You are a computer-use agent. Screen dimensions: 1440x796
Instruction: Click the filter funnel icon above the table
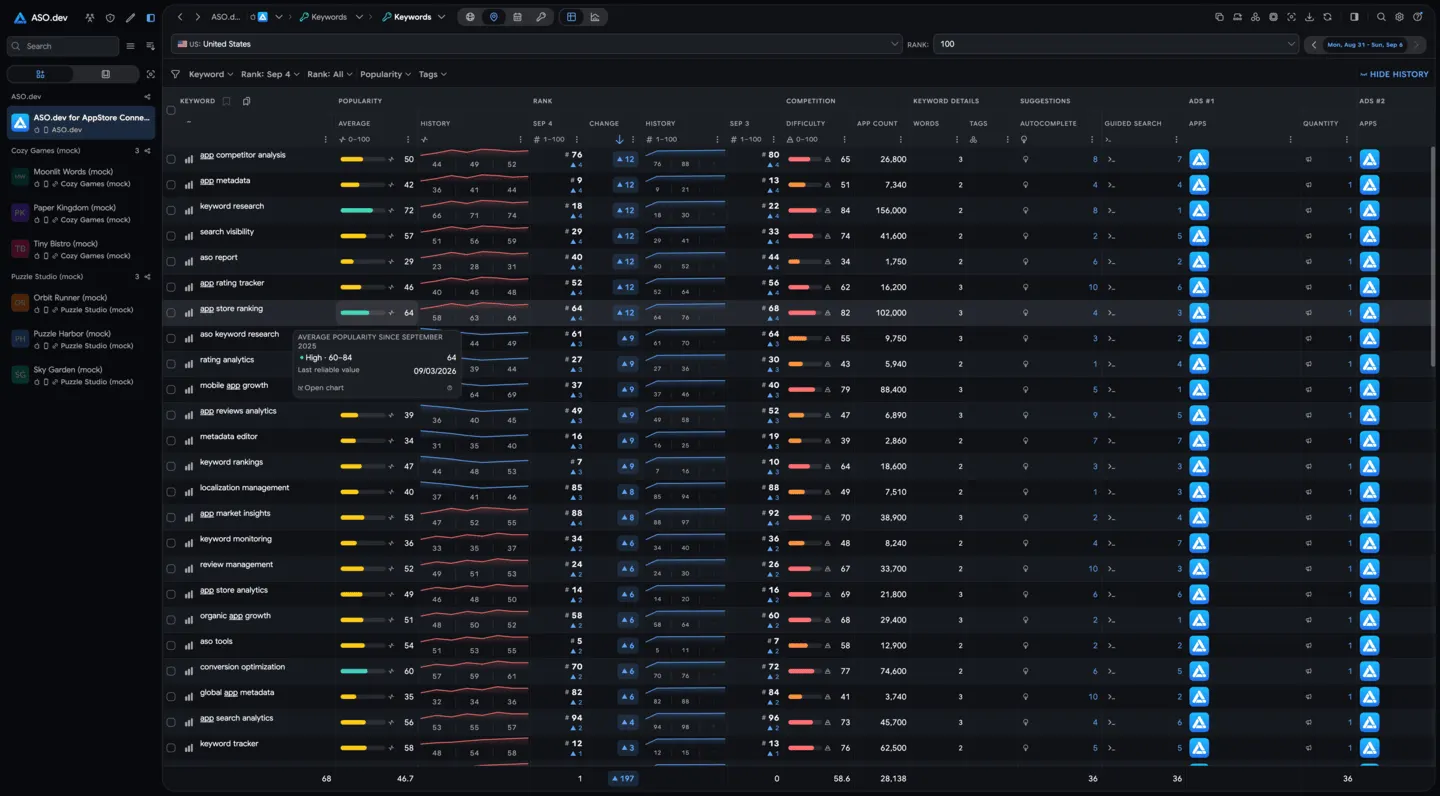click(176, 74)
